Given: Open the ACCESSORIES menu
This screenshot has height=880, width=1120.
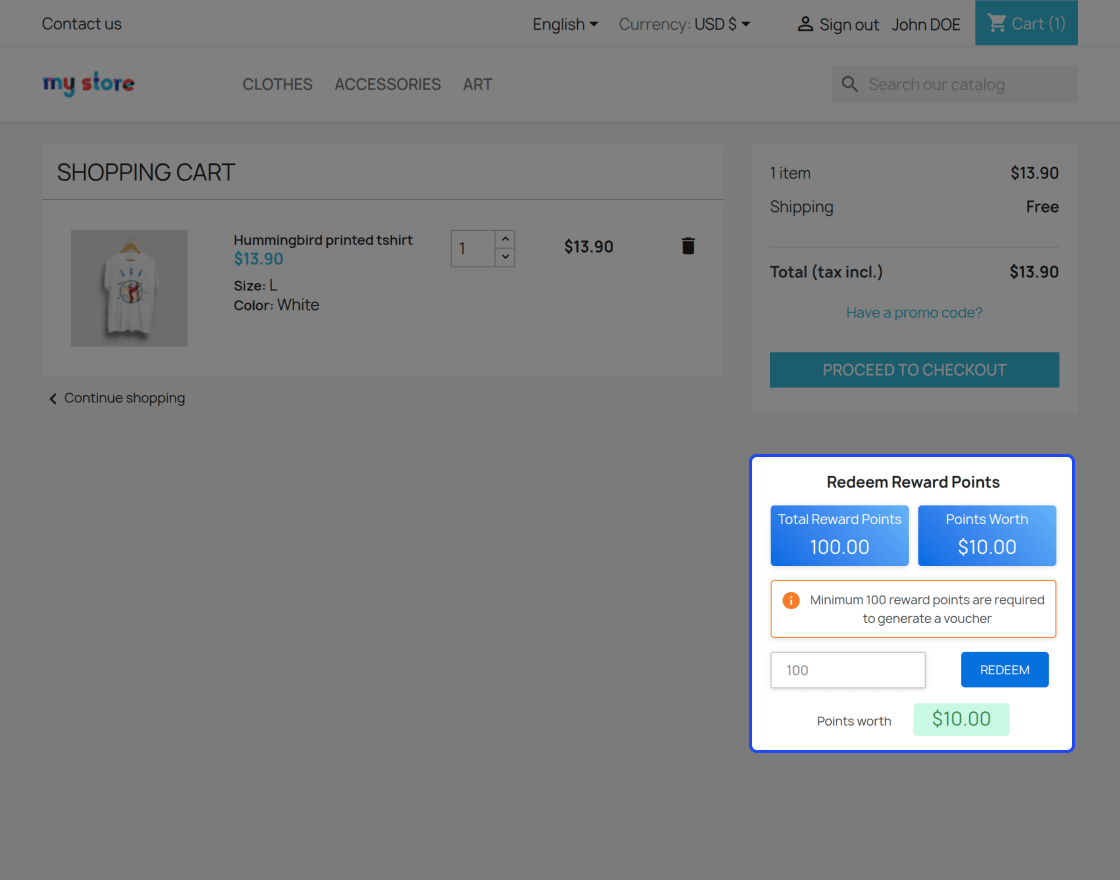Looking at the screenshot, I should 388,84.
